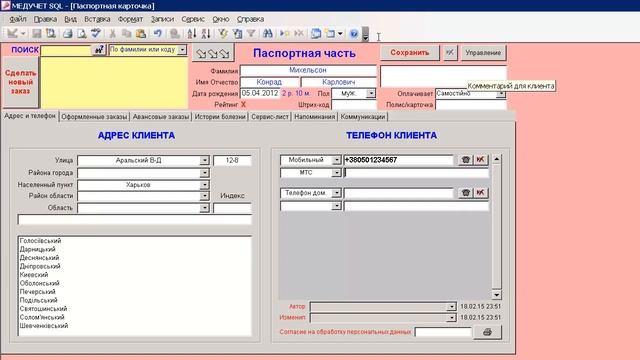
Task: Click the Apply Filter funnel icon
Action: tap(251, 33)
